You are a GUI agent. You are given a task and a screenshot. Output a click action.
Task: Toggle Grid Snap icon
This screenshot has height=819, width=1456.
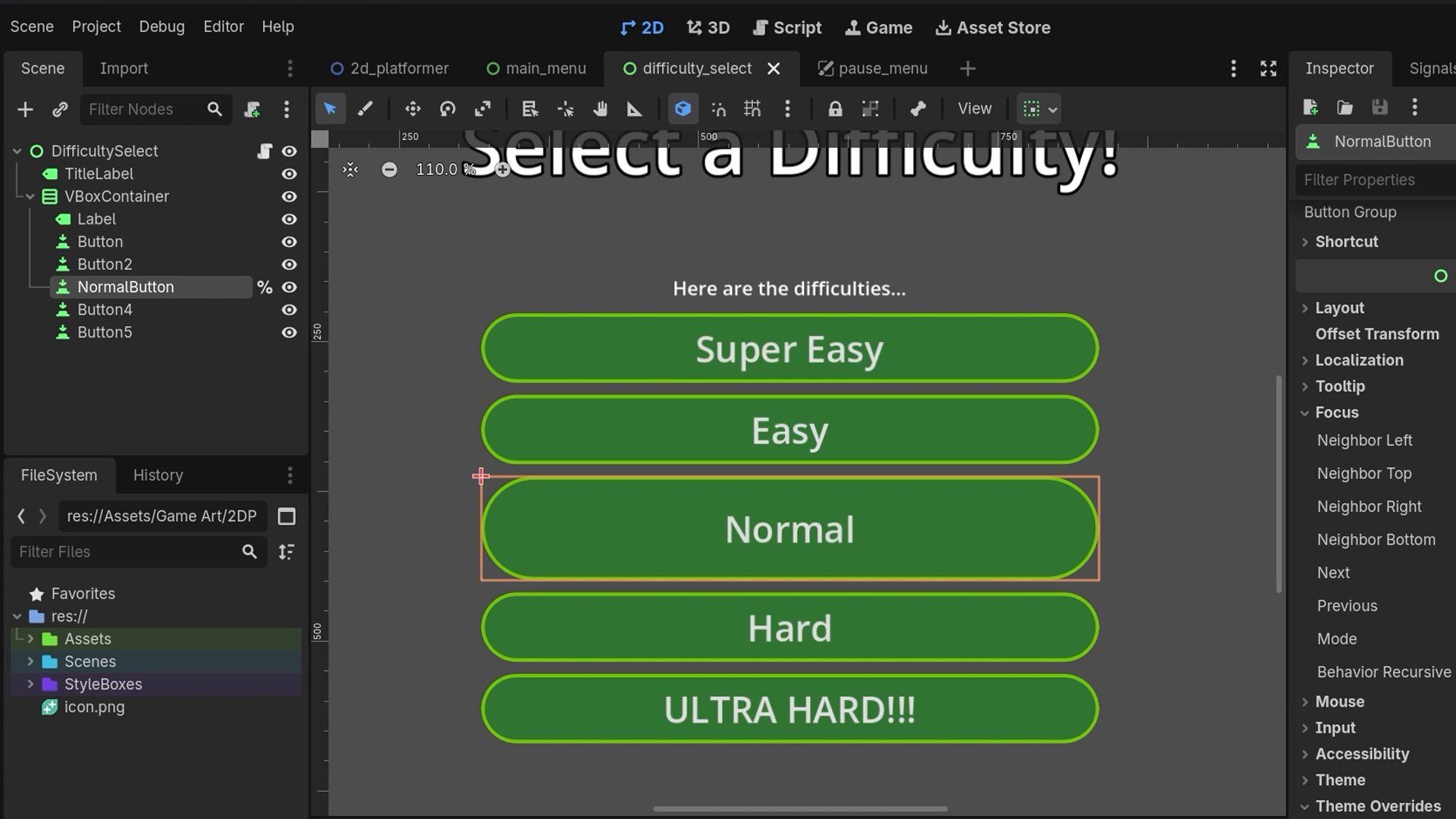(752, 108)
